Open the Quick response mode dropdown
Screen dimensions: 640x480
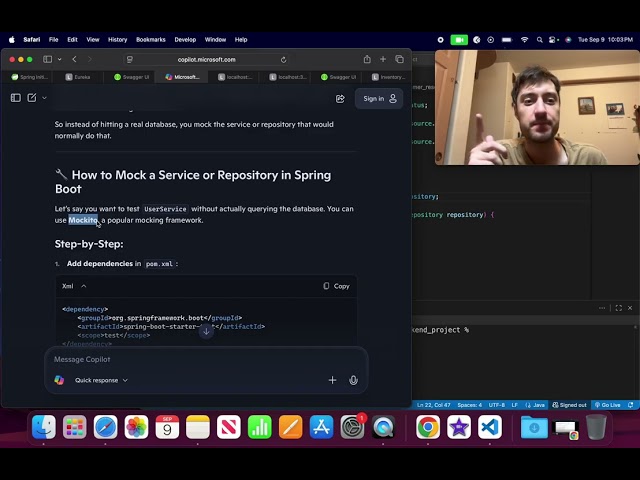101,380
